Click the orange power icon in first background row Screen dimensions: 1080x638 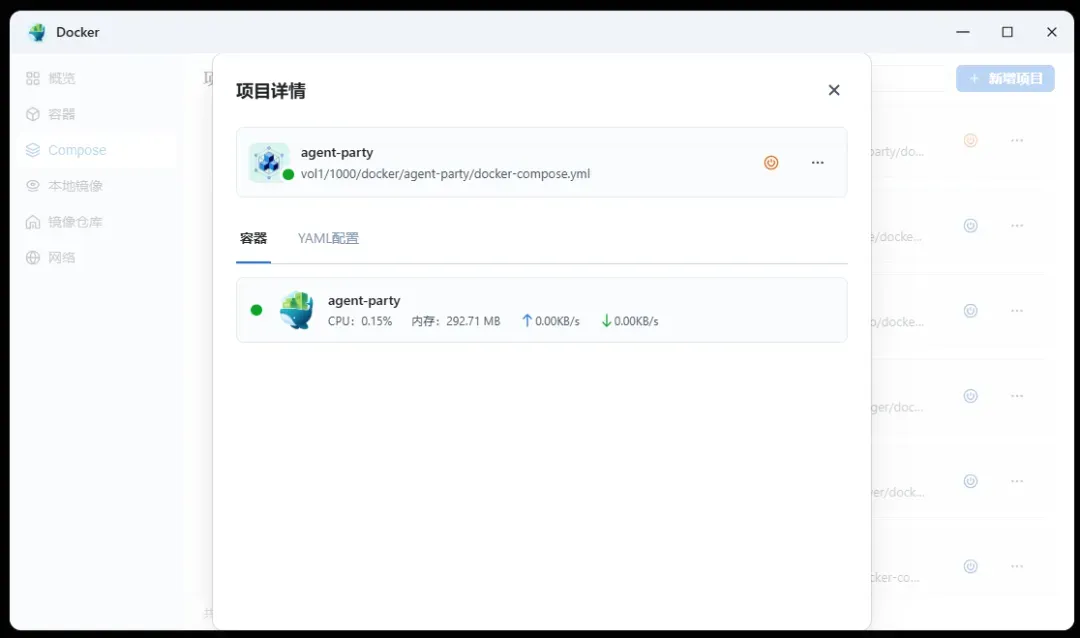[970, 141]
